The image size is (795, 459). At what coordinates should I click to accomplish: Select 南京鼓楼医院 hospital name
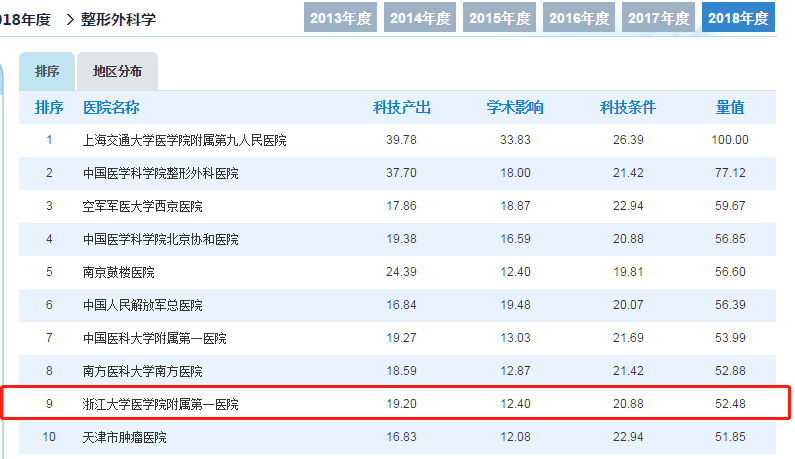(119, 272)
